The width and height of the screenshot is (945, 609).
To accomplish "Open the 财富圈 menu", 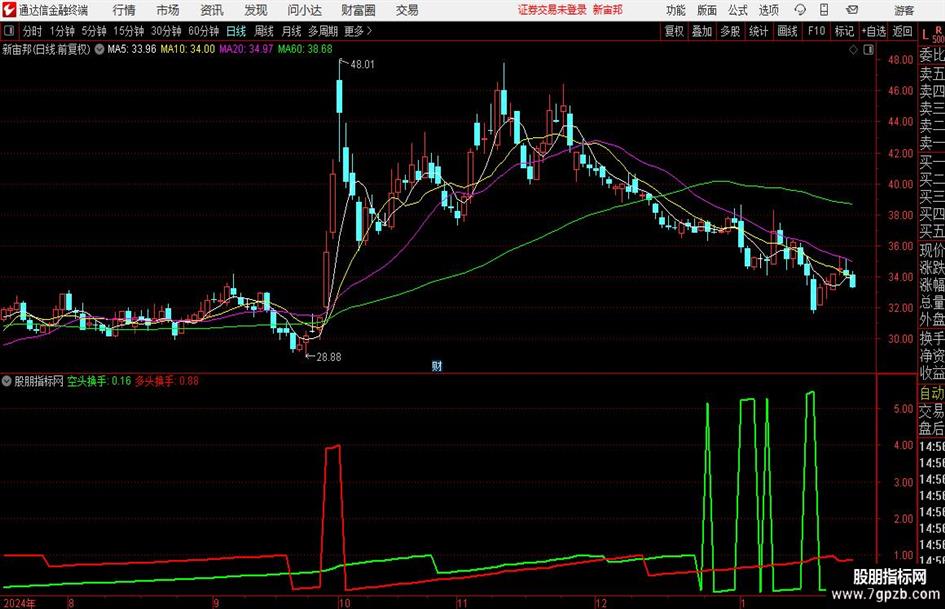I will pos(358,10).
